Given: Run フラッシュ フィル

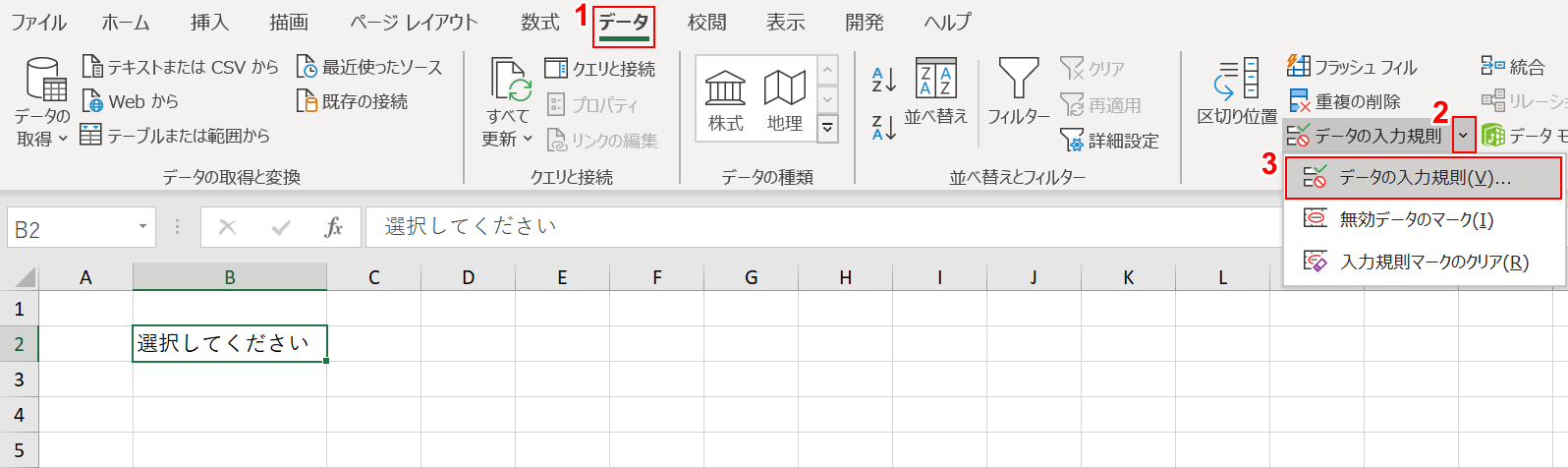Looking at the screenshot, I should click(1352, 67).
